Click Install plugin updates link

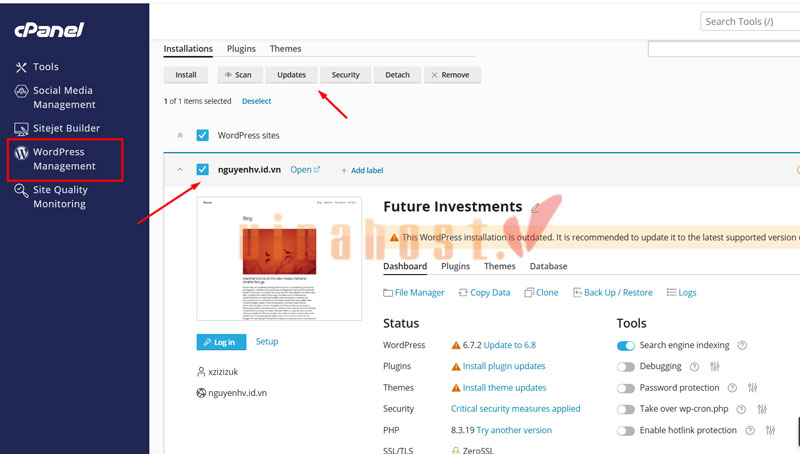pyautogui.click(x=504, y=366)
